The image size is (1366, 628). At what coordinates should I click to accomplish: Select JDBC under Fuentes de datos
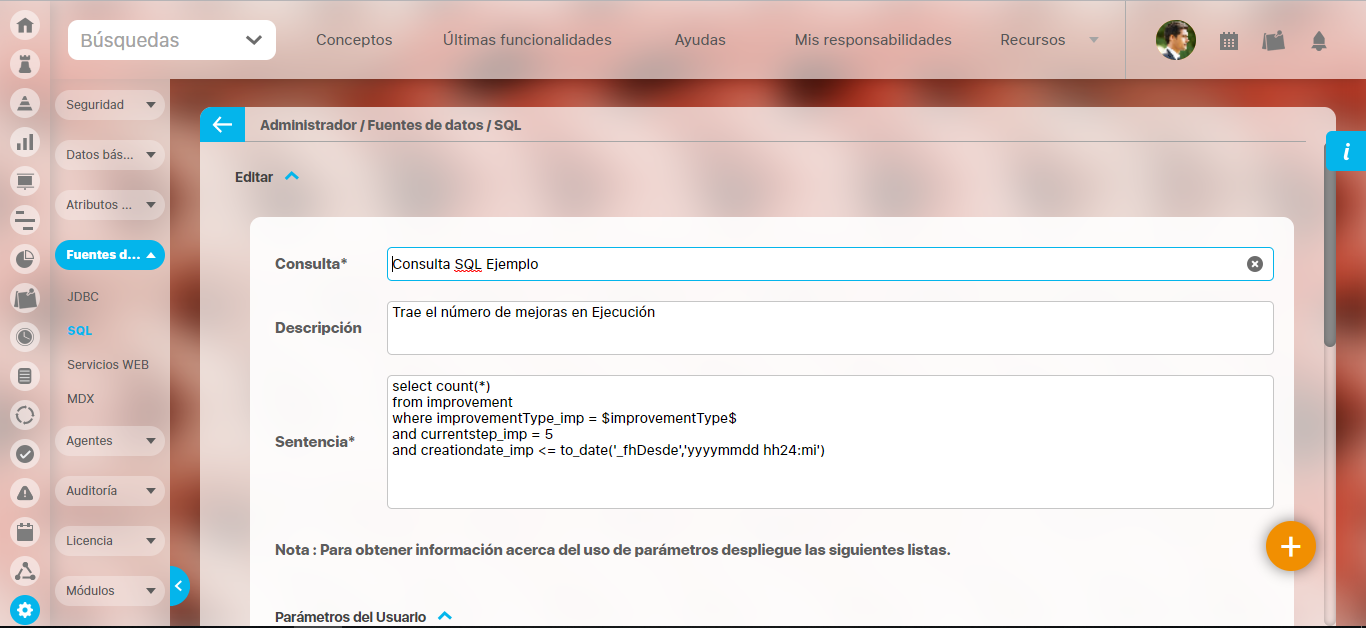pos(83,297)
